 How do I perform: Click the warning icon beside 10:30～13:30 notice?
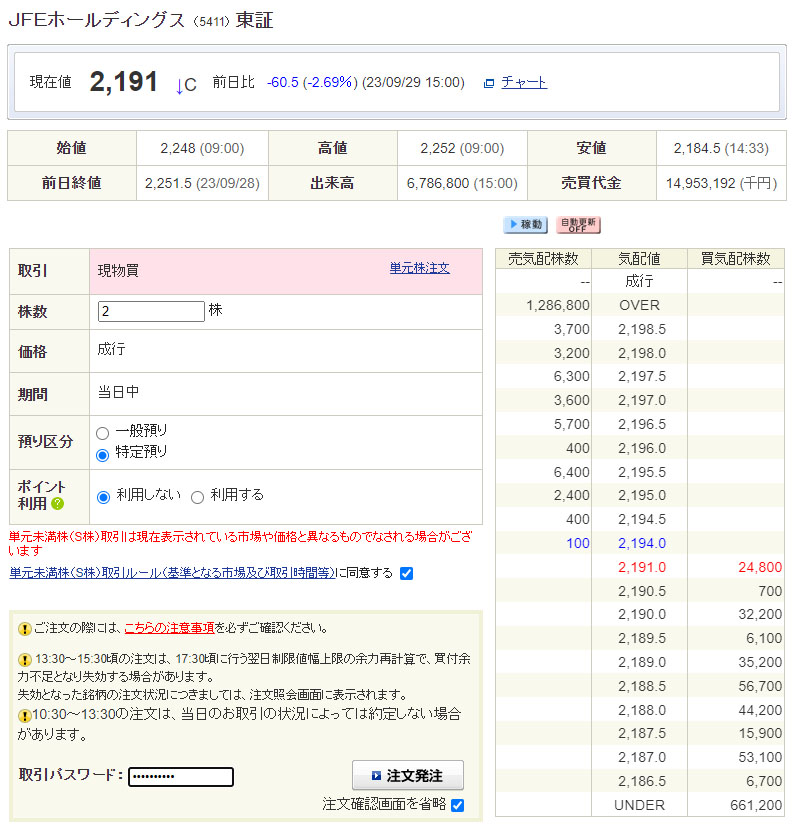tap(24, 715)
